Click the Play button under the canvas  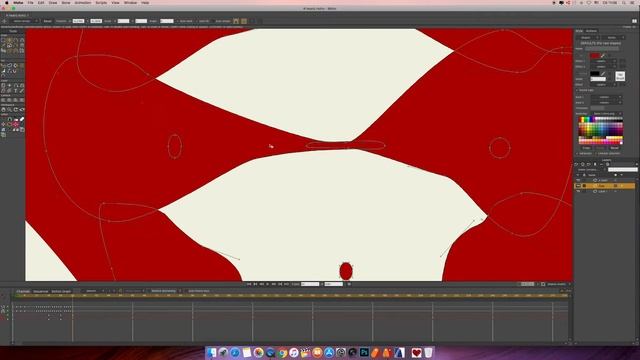click(268, 284)
